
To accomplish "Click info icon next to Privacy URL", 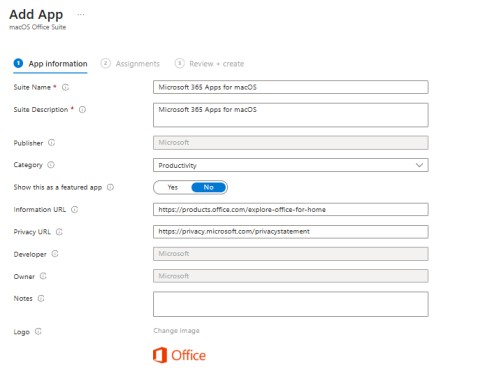I will (x=59, y=232).
